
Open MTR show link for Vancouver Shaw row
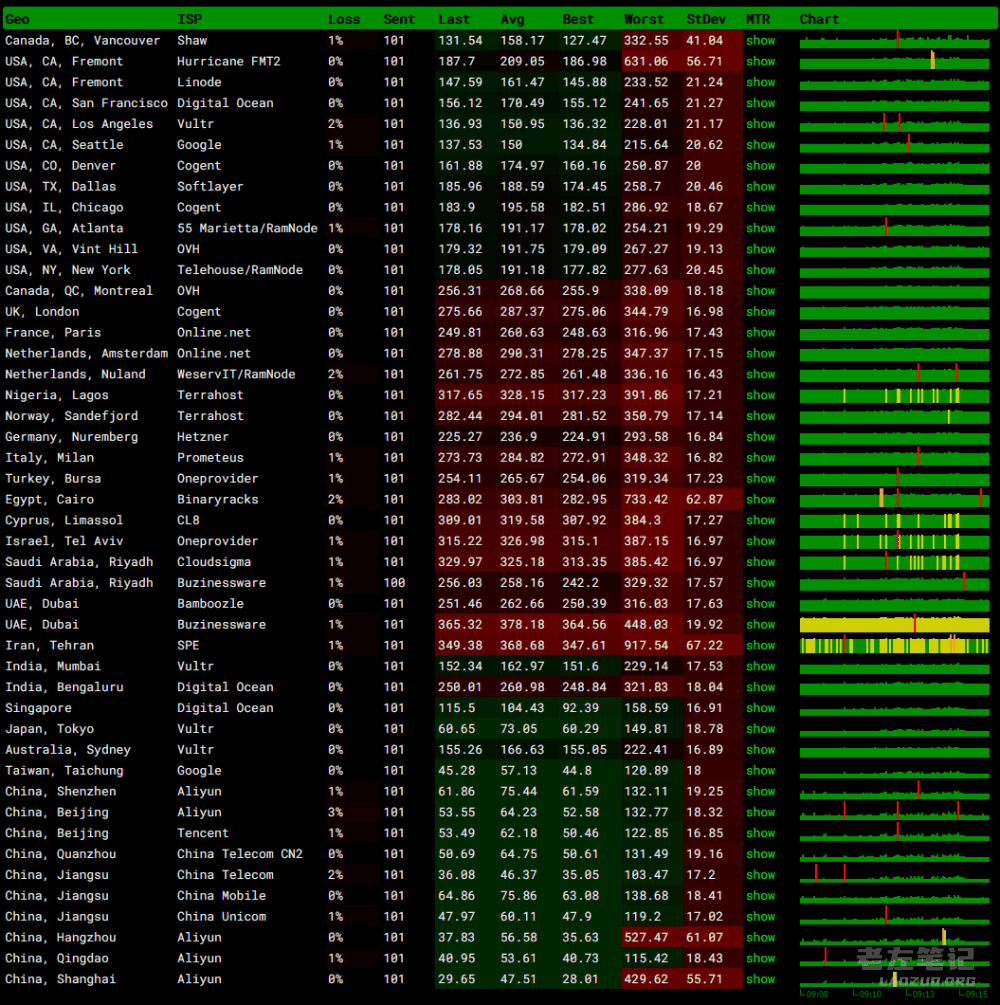coord(760,41)
